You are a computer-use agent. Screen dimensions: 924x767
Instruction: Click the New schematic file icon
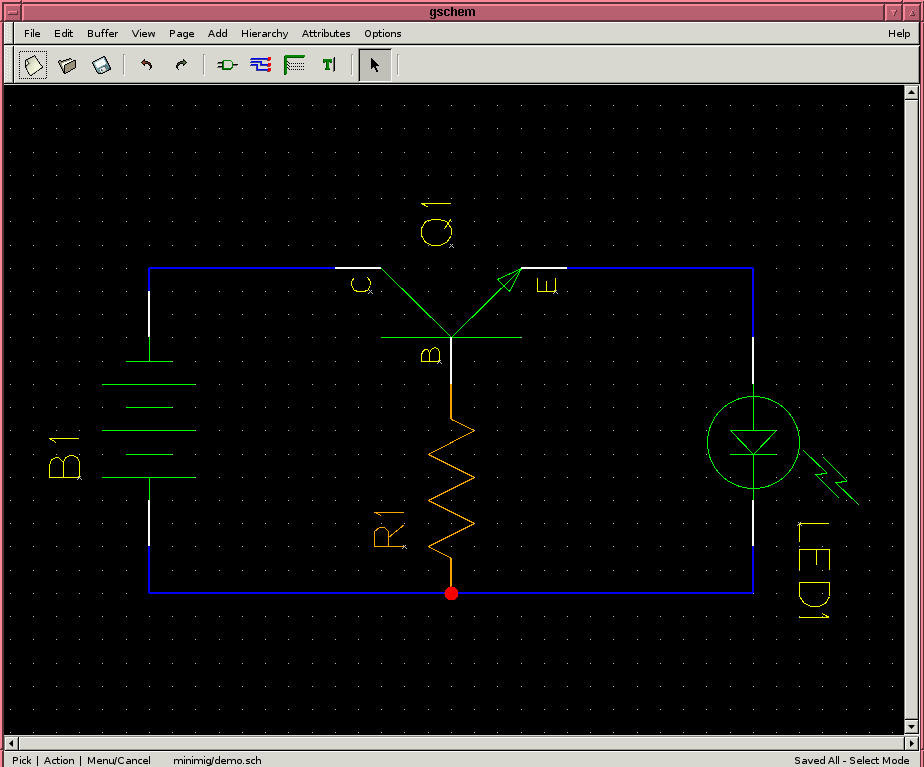click(x=33, y=66)
